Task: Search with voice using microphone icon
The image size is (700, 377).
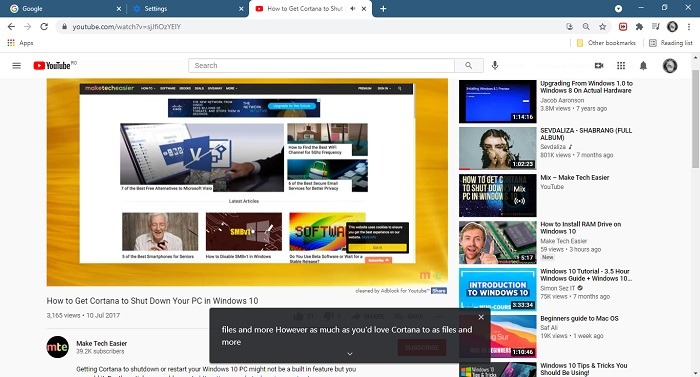Action: tap(495, 66)
